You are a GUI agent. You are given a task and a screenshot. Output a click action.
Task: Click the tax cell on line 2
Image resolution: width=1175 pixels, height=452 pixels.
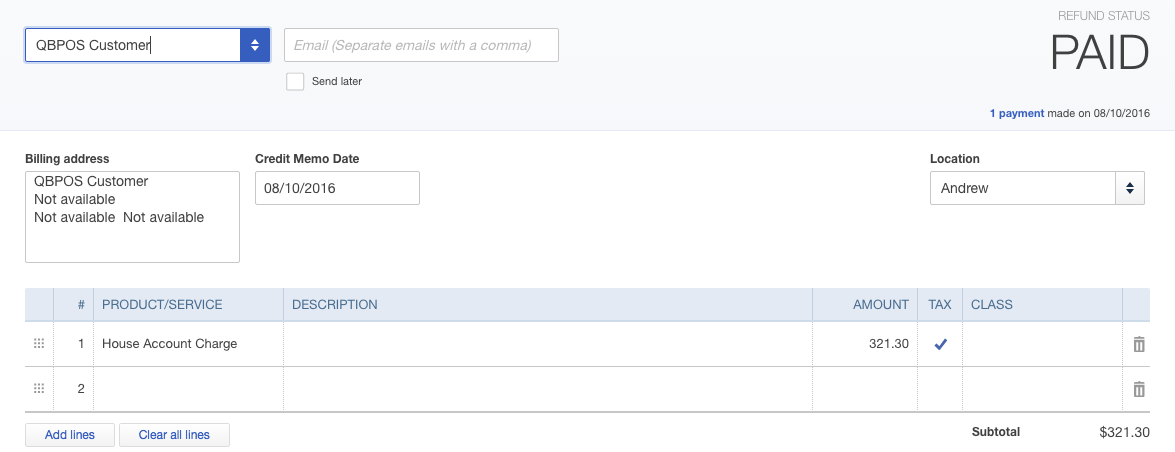tap(940, 389)
